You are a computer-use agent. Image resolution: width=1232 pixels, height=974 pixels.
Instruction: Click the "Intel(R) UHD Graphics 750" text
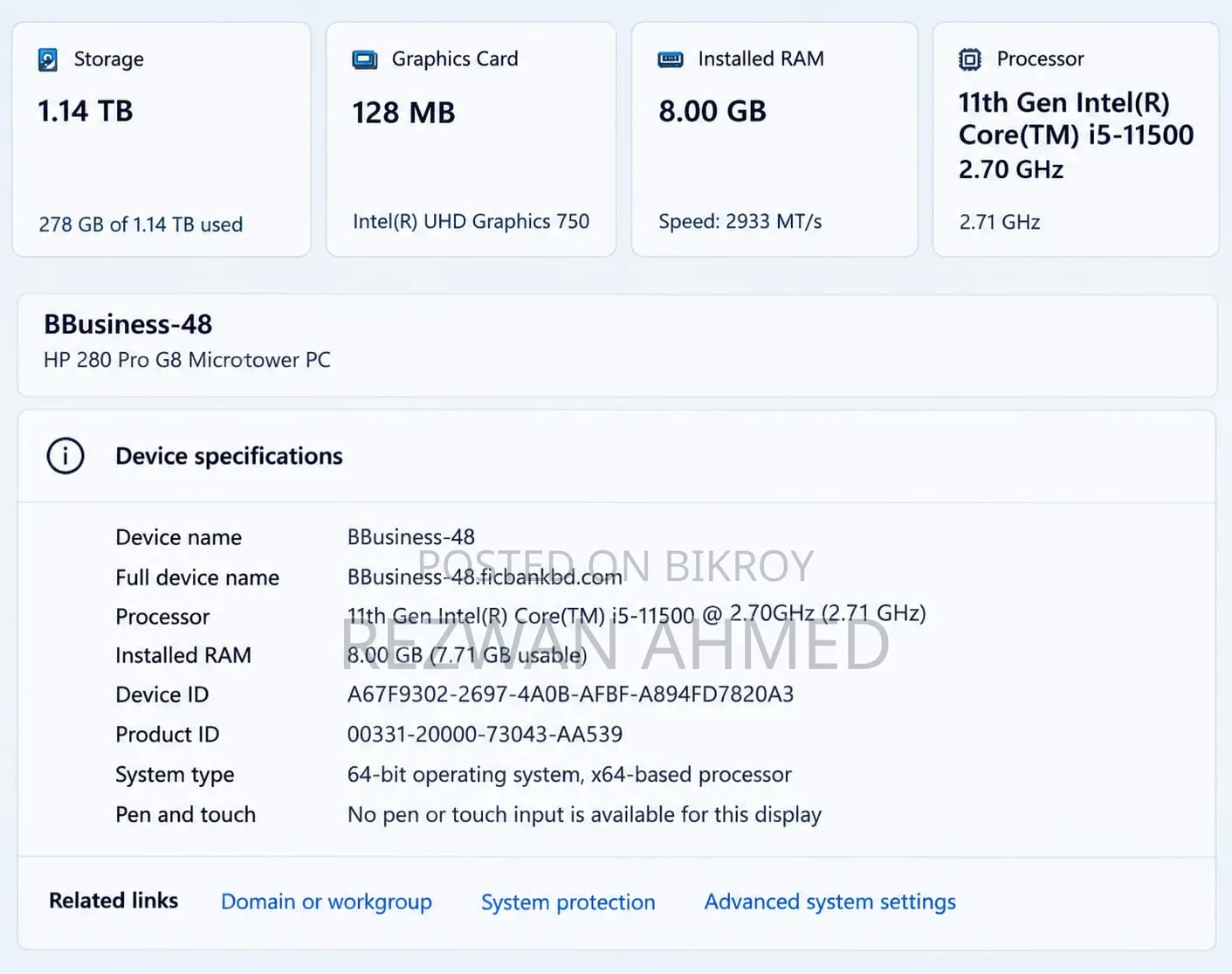(471, 222)
